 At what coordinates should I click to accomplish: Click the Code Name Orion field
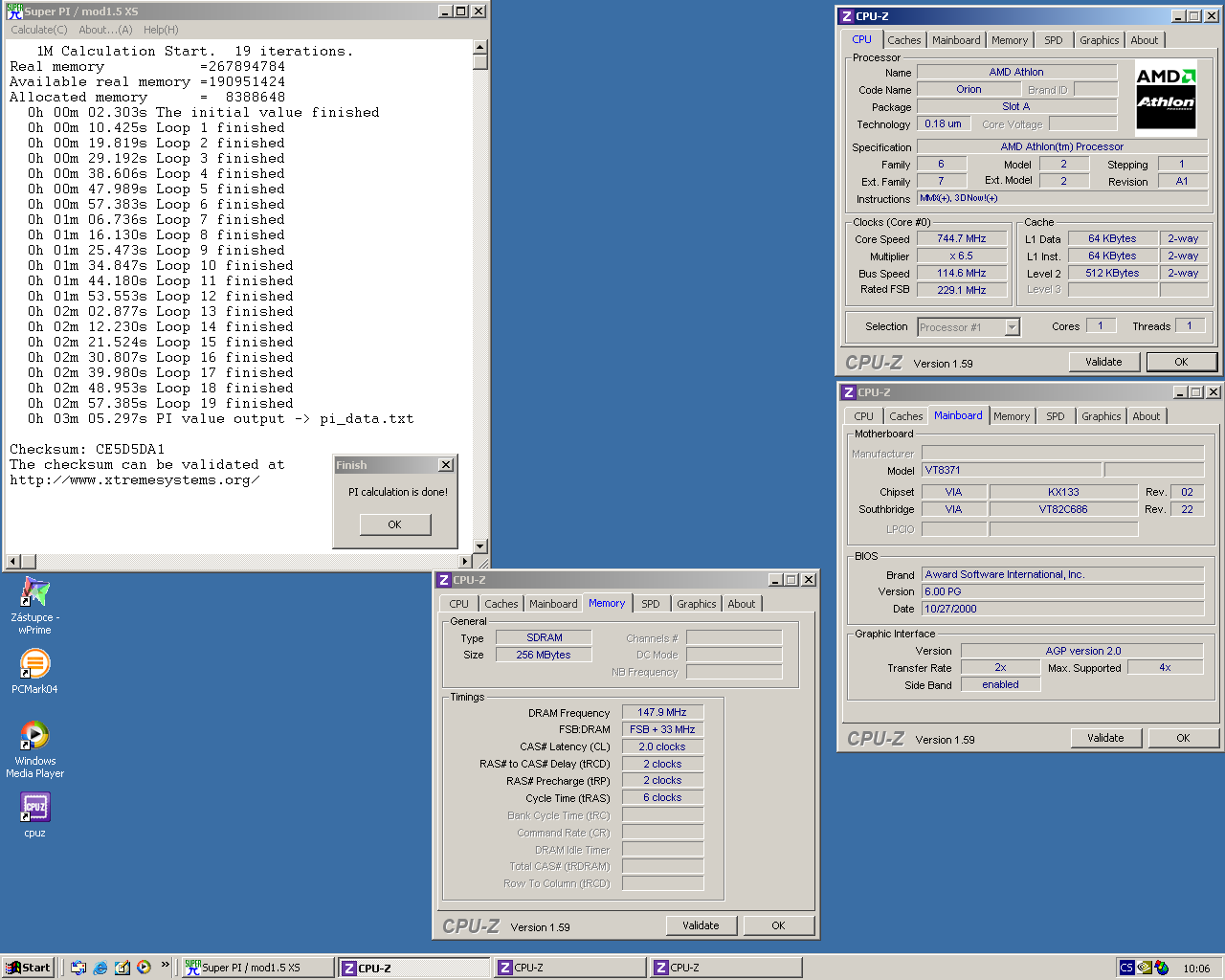969,89
